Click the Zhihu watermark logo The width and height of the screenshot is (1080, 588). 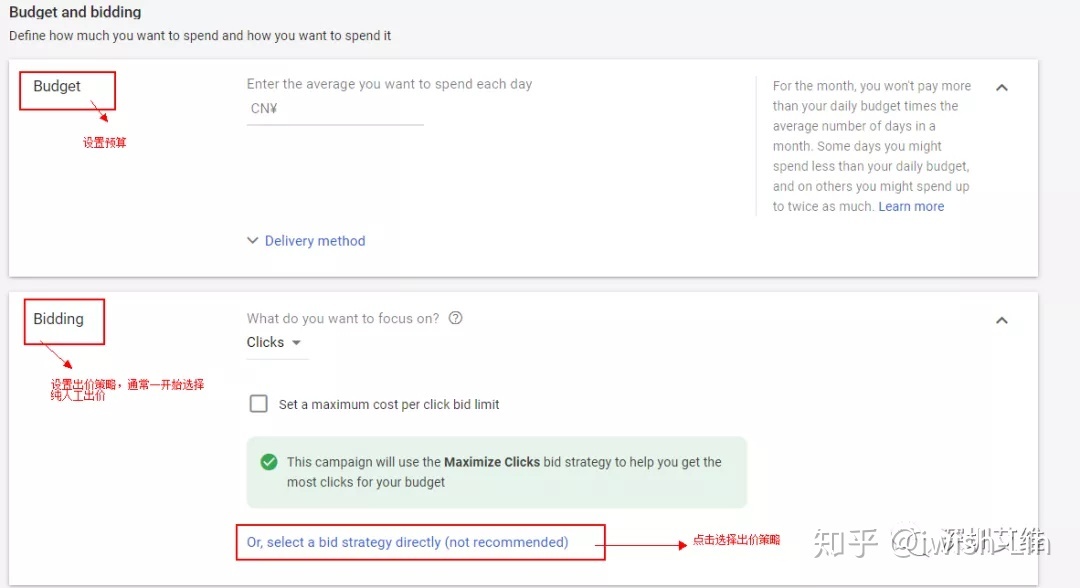pyautogui.click(x=845, y=543)
